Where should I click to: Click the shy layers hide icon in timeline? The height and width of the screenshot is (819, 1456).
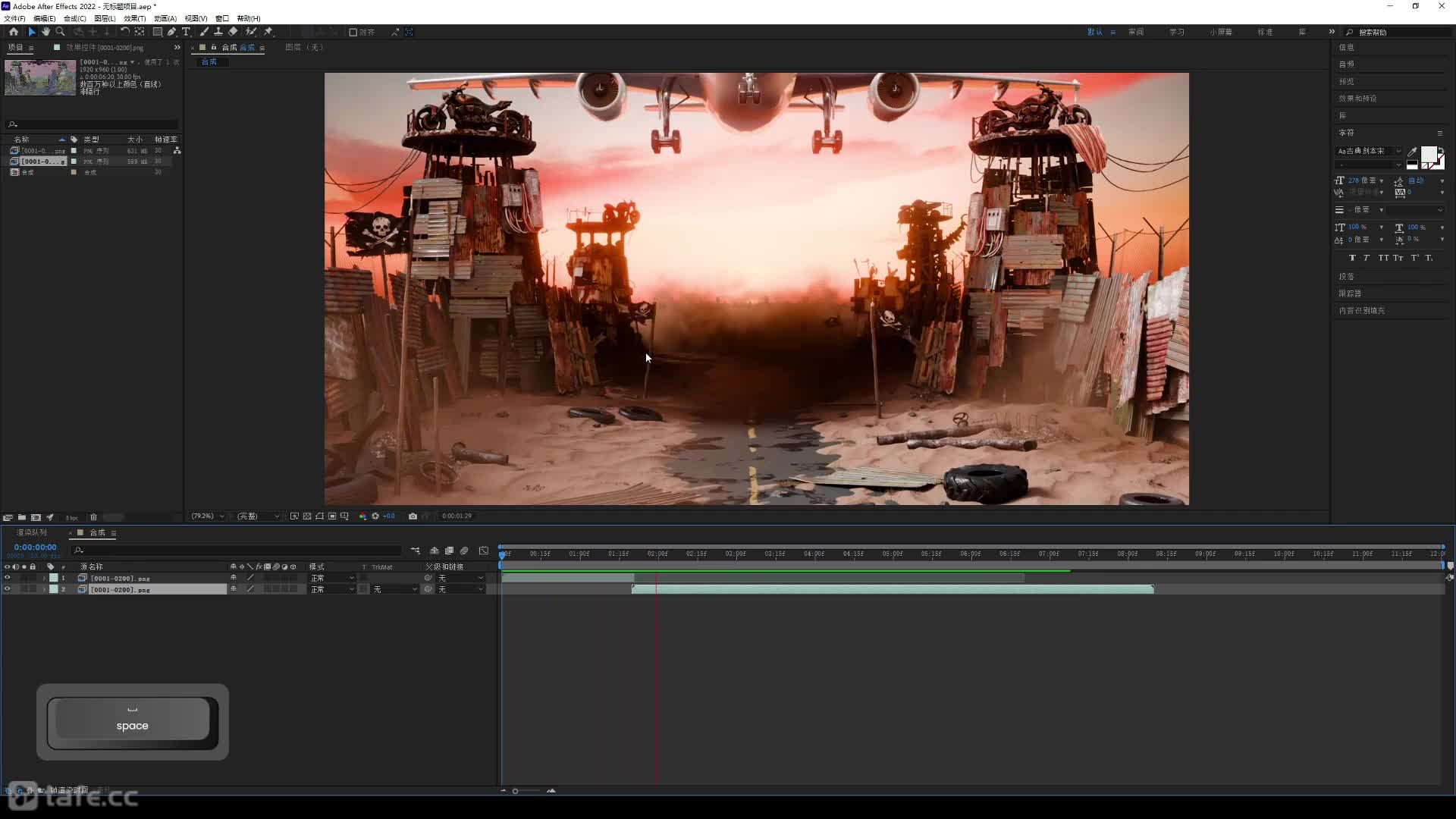click(x=435, y=551)
